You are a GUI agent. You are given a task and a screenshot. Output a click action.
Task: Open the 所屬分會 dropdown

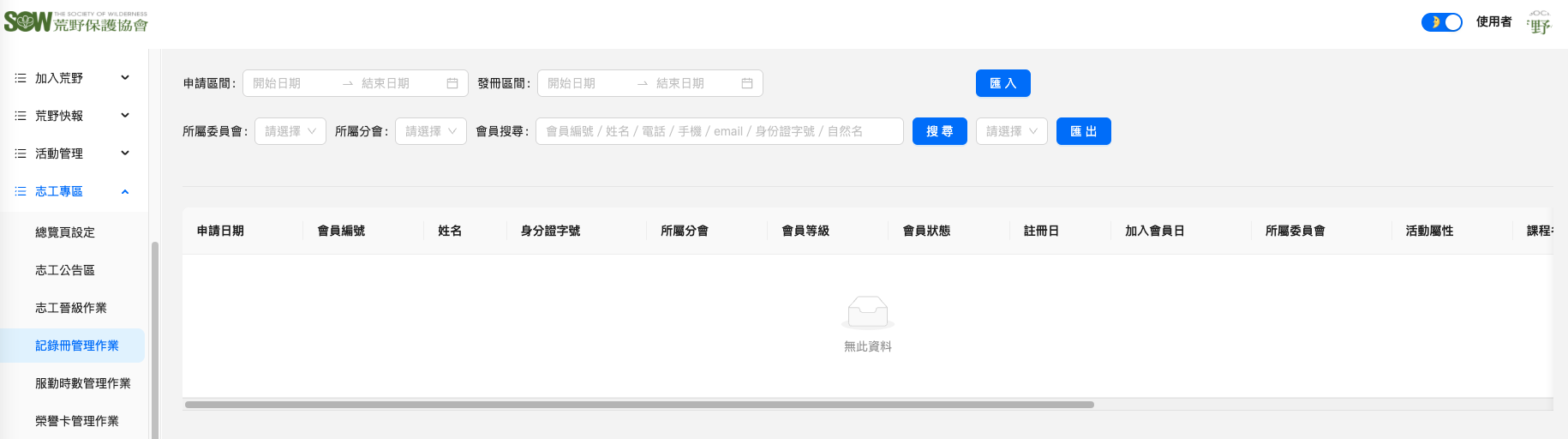click(x=430, y=131)
